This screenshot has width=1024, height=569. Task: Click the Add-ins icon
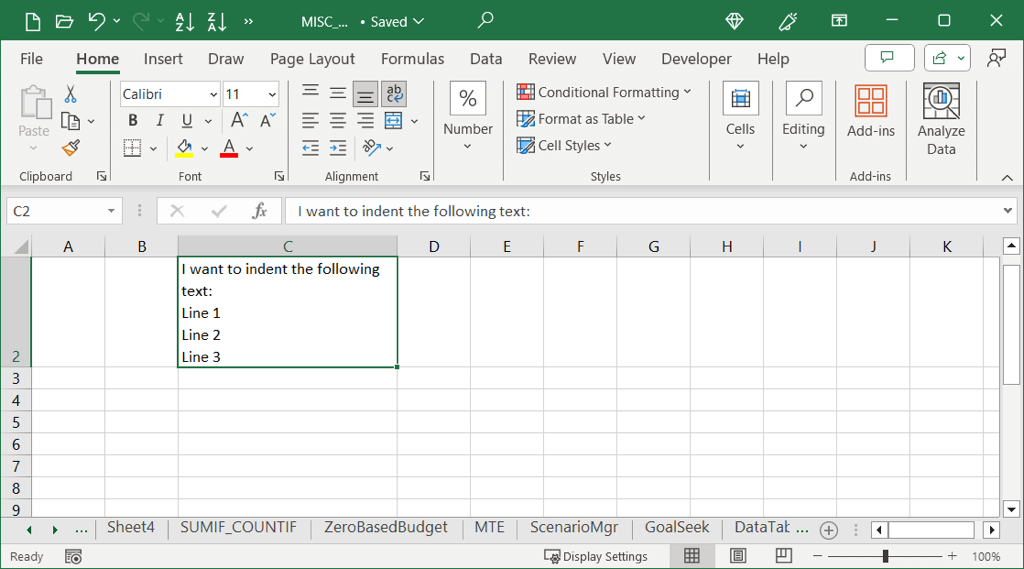[x=870, y=111]
